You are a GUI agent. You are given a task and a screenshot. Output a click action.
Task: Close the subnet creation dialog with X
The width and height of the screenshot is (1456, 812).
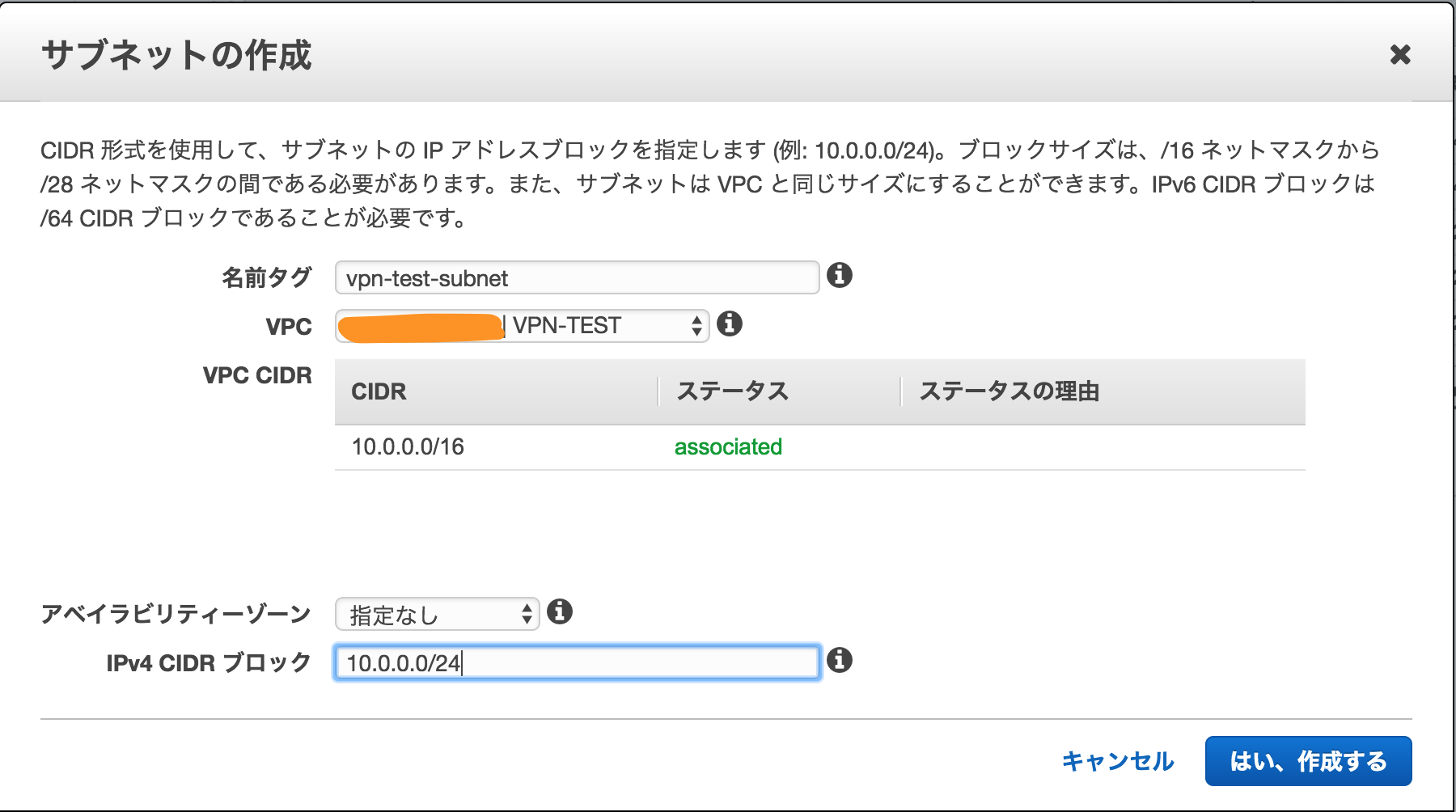[x=1400, y=55]
